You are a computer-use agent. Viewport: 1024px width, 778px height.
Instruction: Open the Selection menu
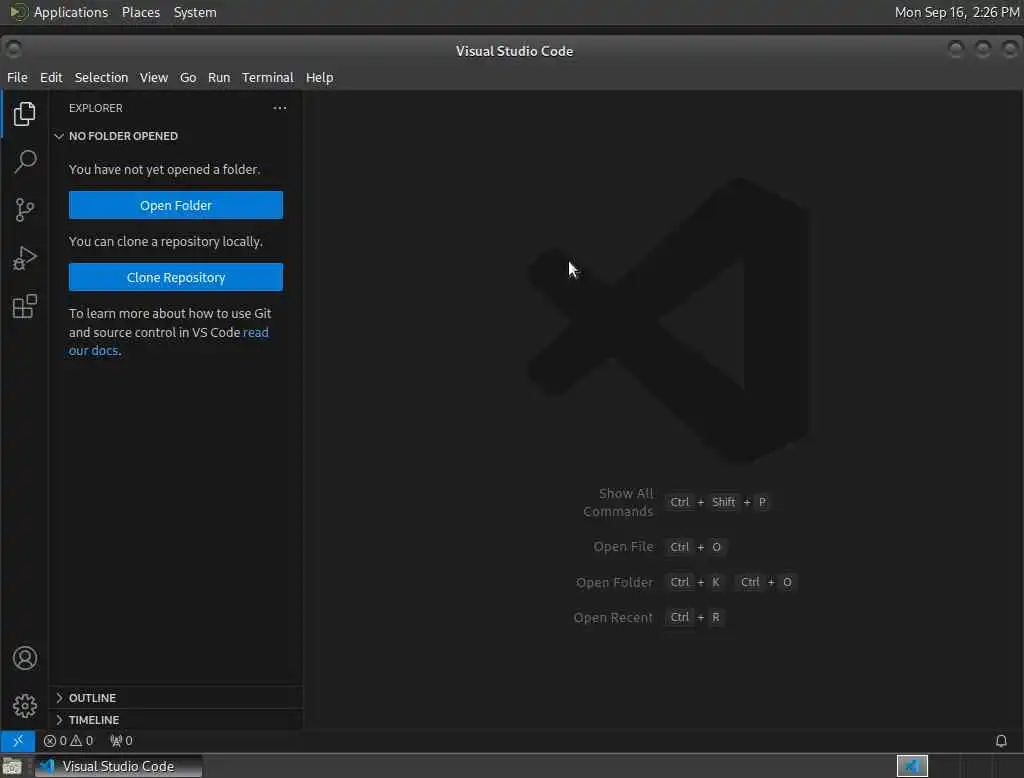click(101, 77)
